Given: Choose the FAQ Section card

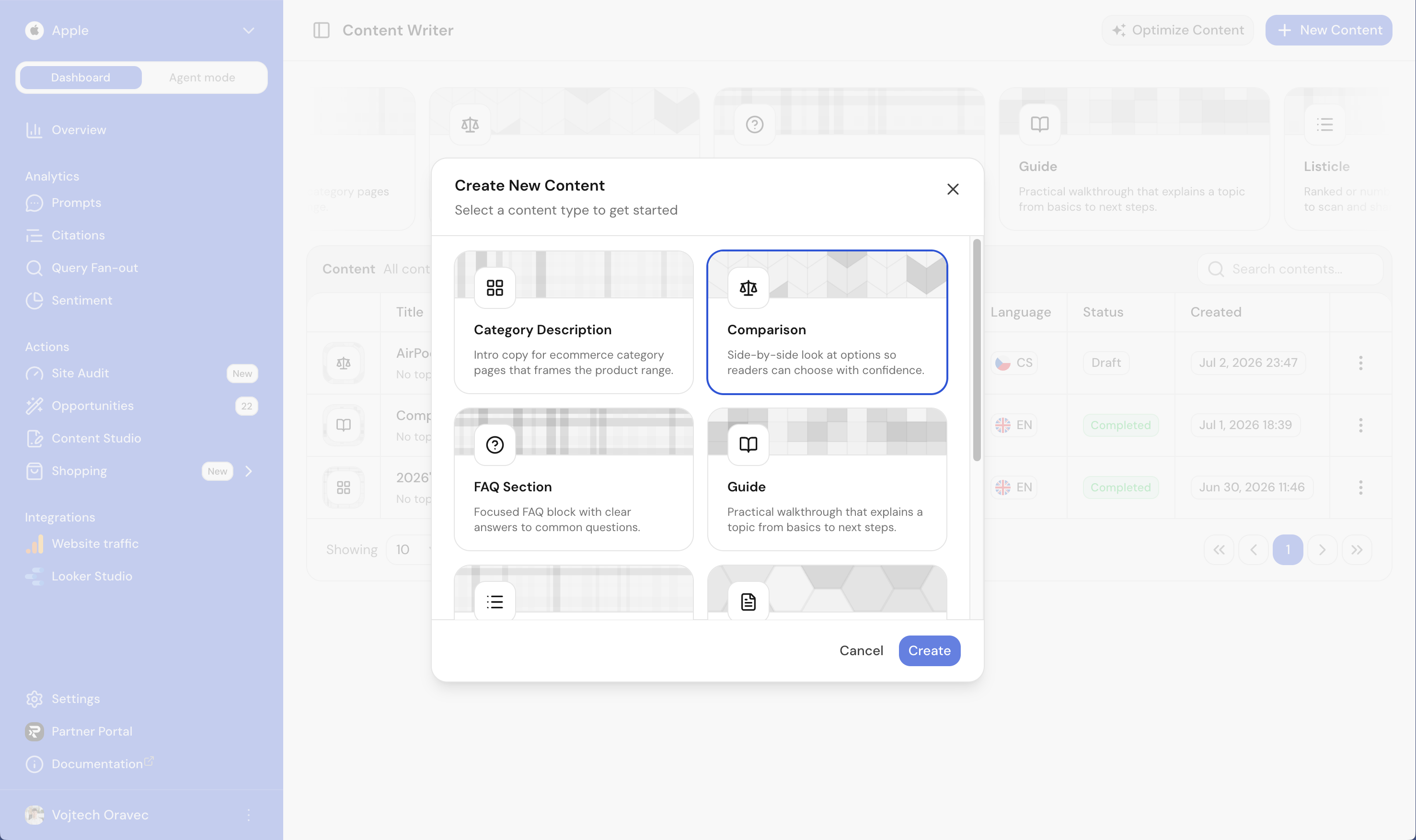Looking at the screenshot, I should tap(573, 479).
